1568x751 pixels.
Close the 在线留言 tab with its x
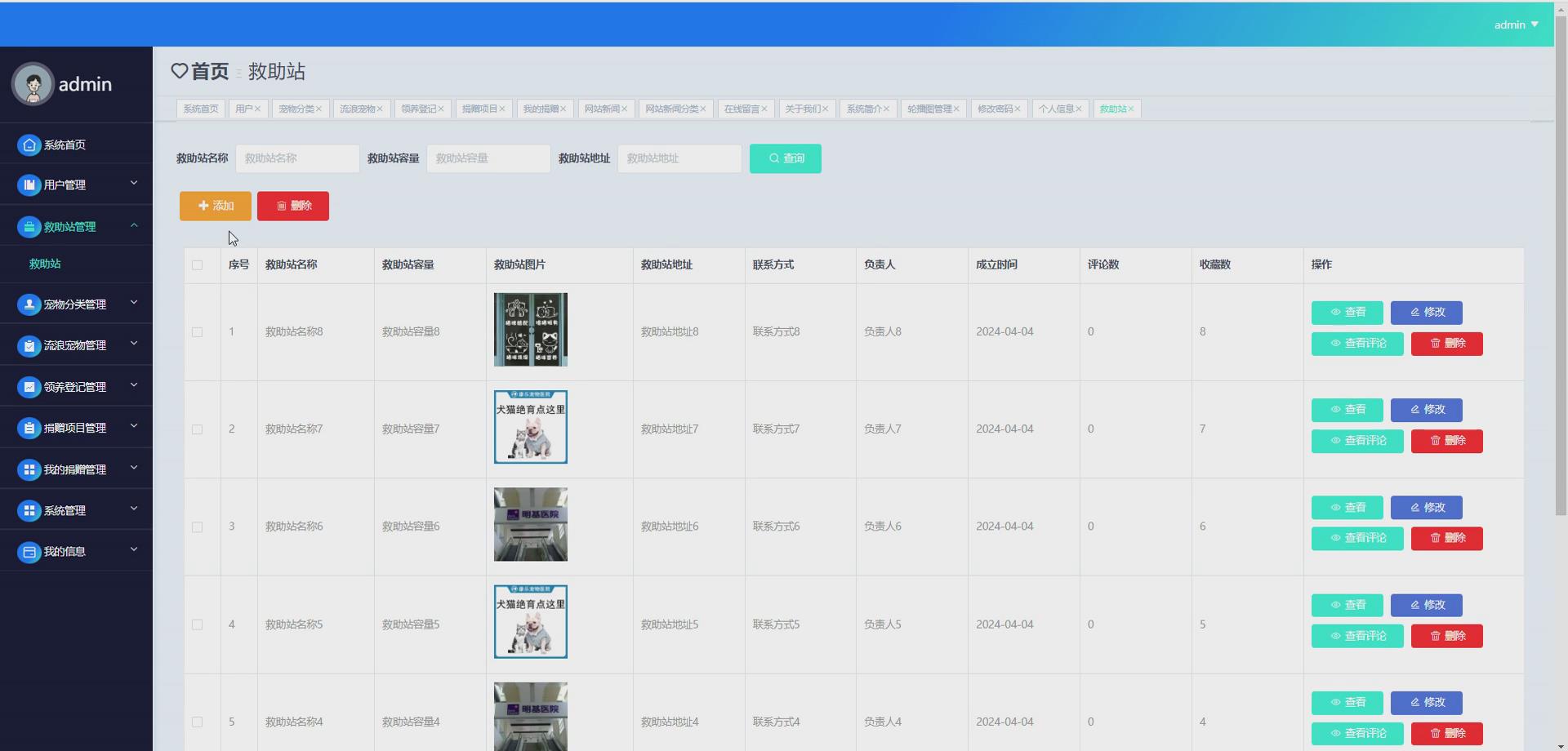(764, 109)
